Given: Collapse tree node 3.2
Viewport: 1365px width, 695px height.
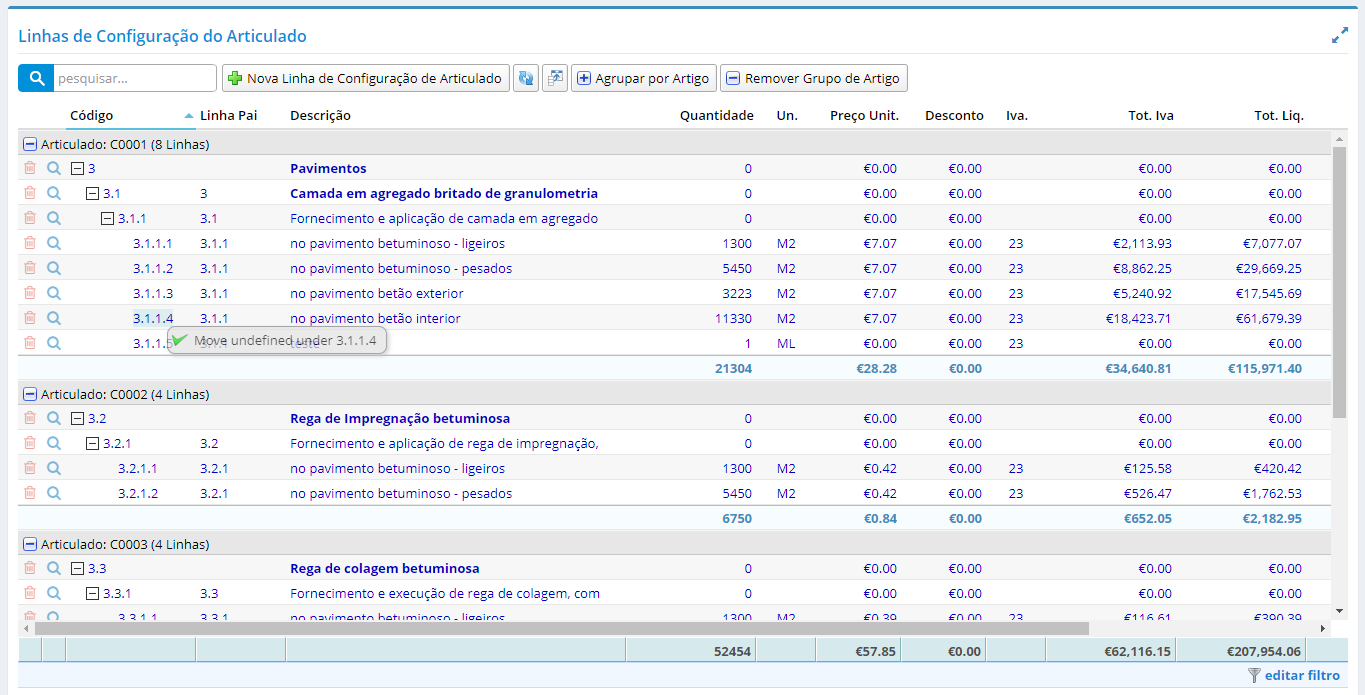Looking at the screenshot, I should click(x=77, y=418).
